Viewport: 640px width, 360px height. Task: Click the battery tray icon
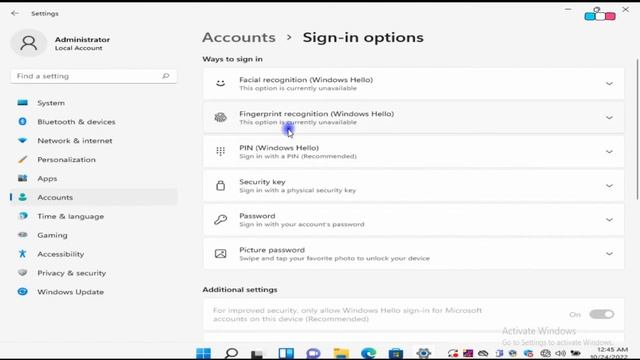coord(576,353)
